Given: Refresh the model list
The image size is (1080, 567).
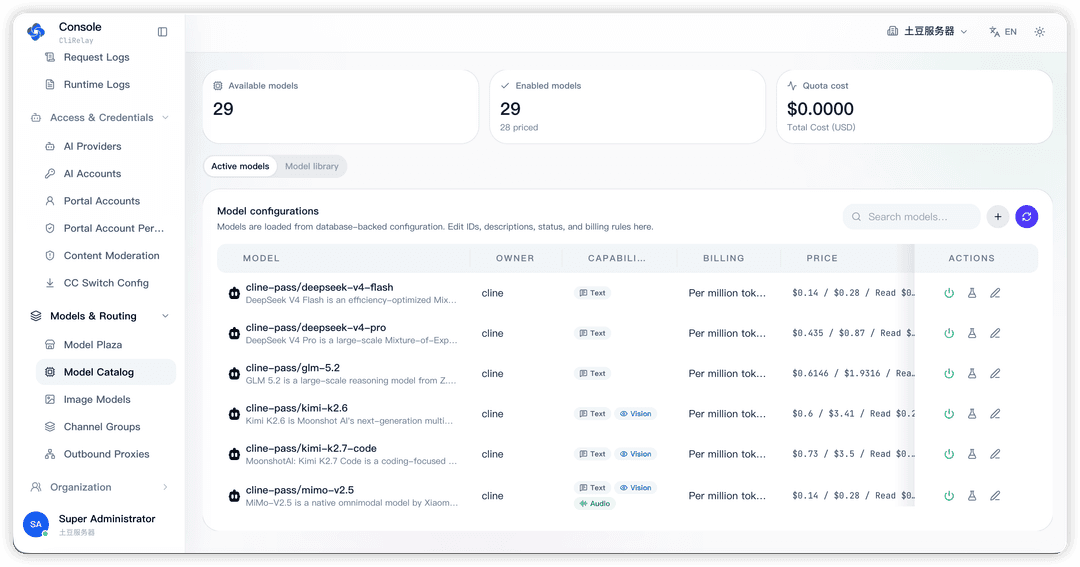Looking at the screenshot, I should 1026,216.
